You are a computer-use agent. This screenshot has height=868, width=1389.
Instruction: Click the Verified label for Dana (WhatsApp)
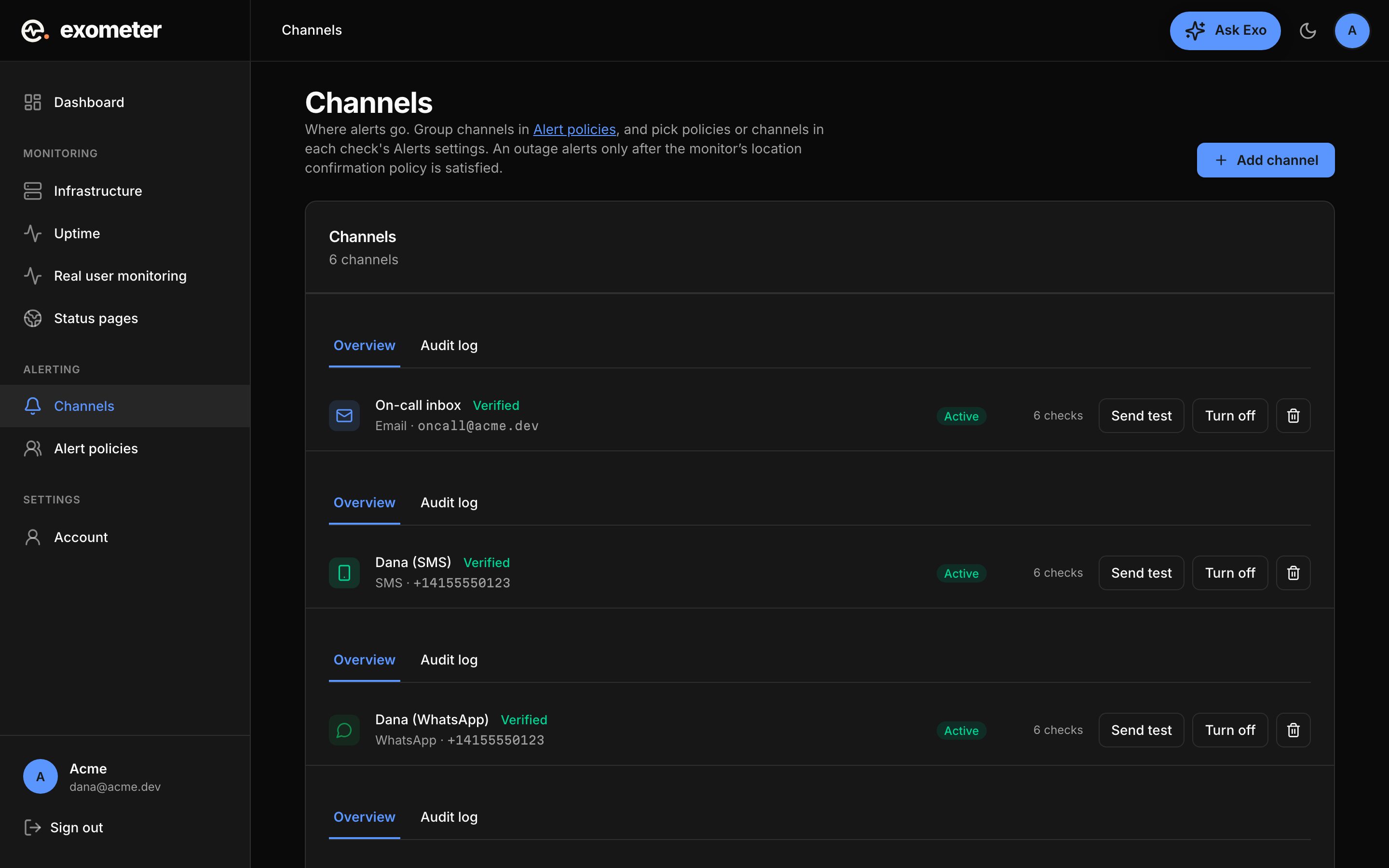tap(524, 720)
